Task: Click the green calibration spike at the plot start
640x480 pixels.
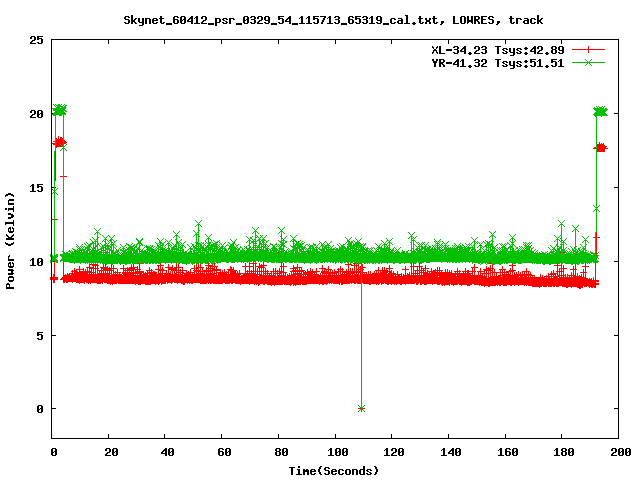Action: (60, 110)
